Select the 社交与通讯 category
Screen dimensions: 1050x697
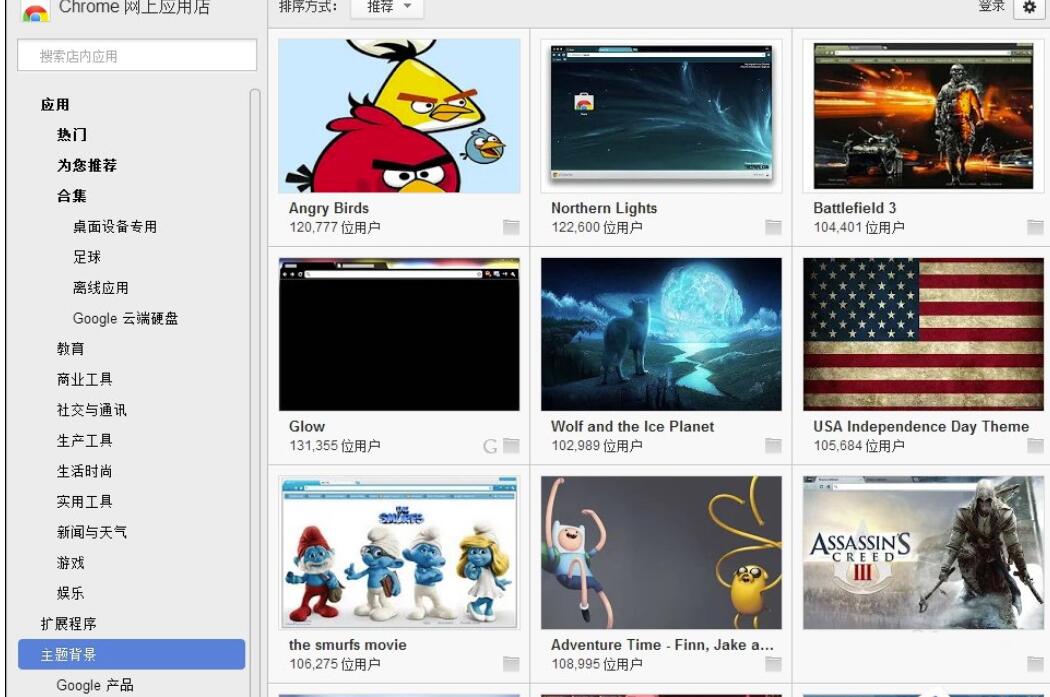92,410
